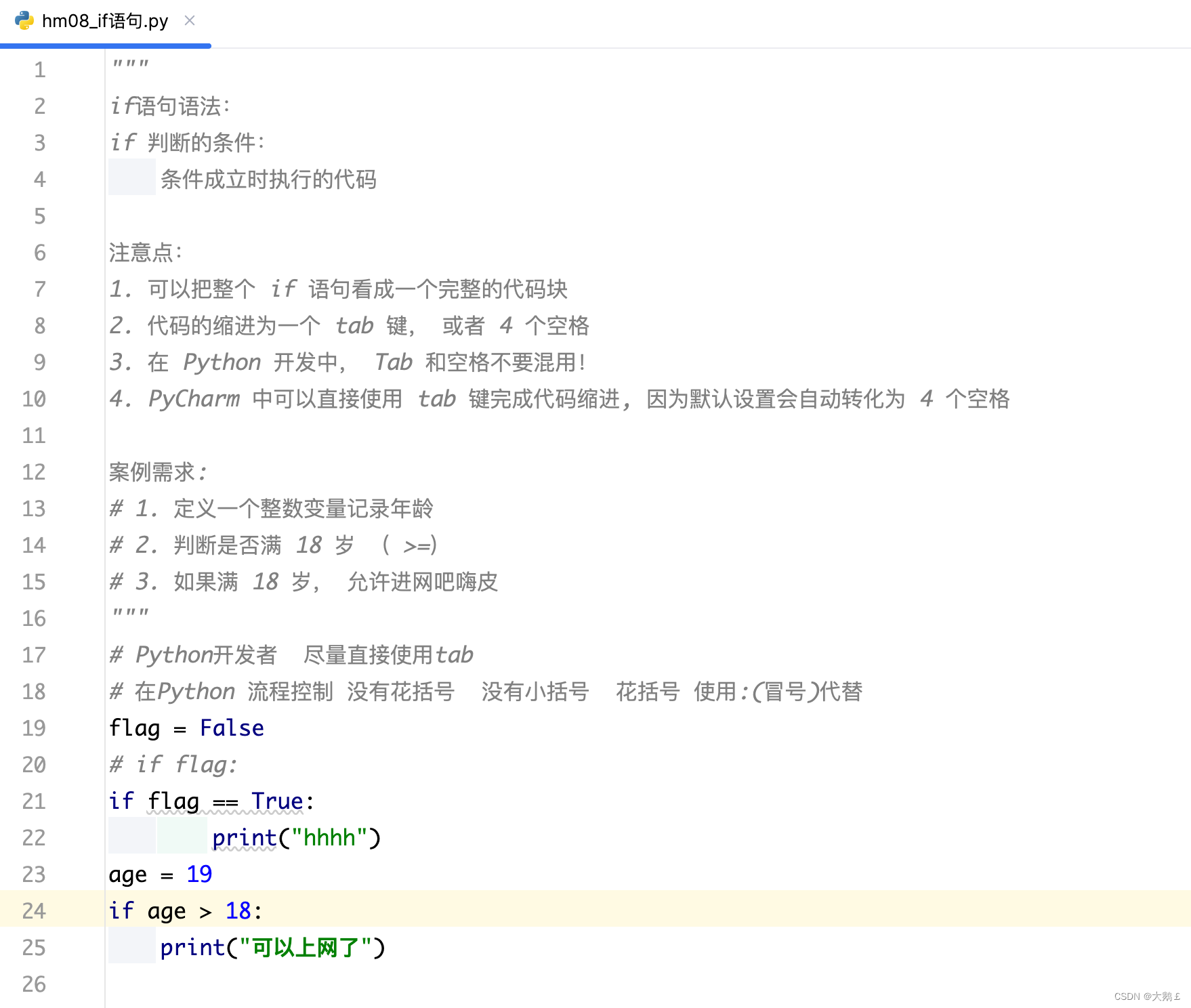This screenshot has width=1191, height=1008.
Task: Click line number 1 in the gutter
Action: (x=39, y=69)
